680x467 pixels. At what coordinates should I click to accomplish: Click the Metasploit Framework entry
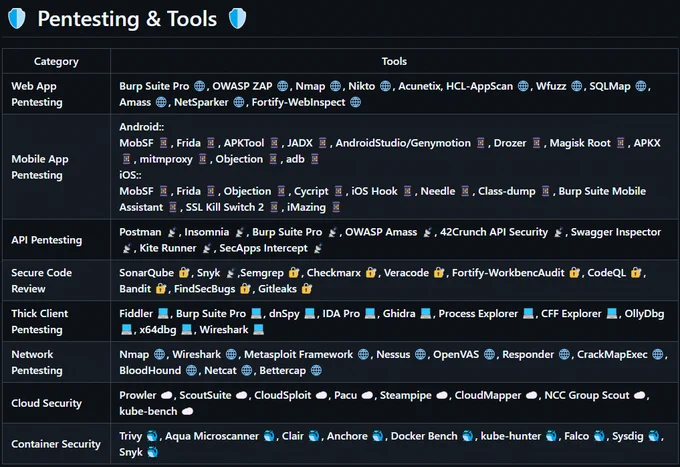coord(298,355)
